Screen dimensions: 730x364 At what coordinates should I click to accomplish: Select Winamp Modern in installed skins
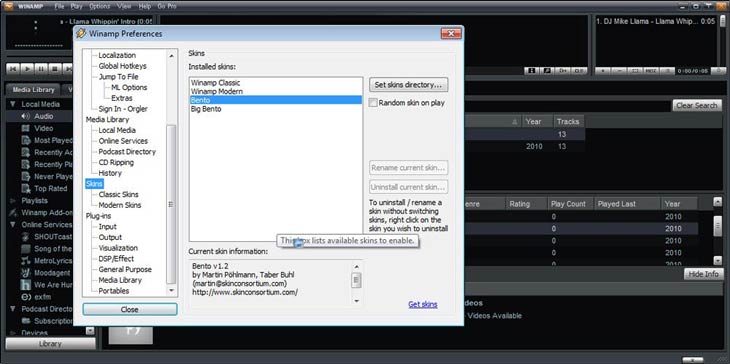276,92
